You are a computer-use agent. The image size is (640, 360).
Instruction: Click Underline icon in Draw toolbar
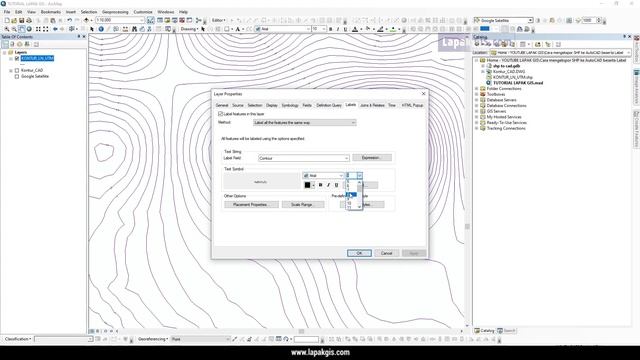[x=345, y=29]
